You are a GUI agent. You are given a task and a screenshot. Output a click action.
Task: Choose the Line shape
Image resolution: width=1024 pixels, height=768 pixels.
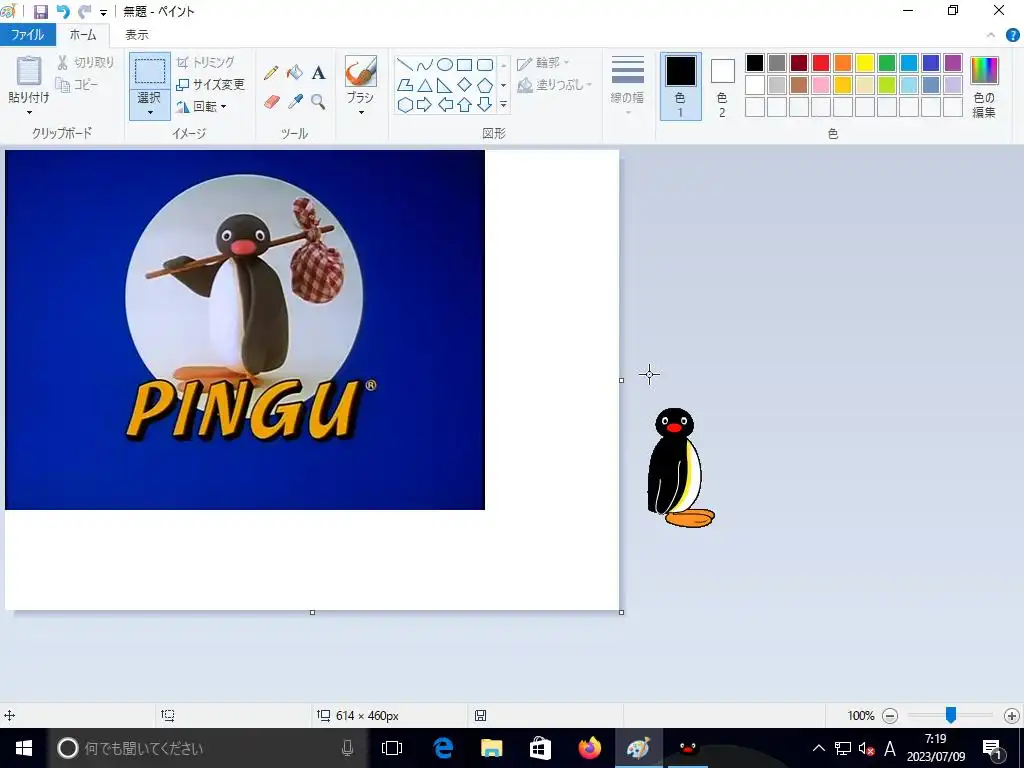[x=405, y=65]
